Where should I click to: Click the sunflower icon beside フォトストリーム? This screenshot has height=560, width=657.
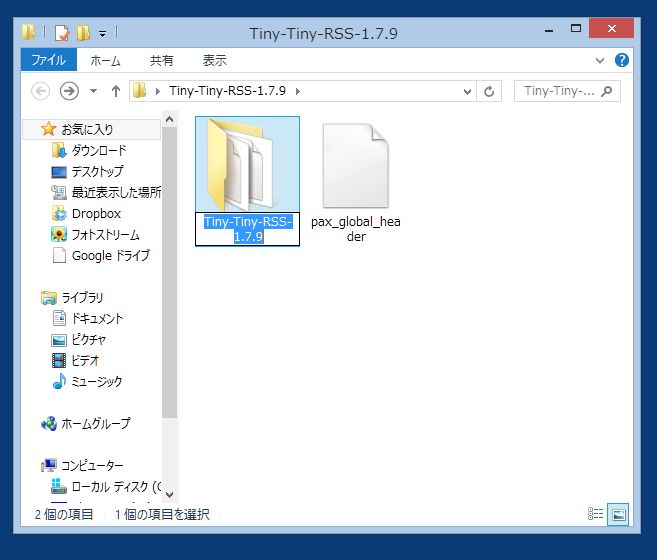(59, 235)
